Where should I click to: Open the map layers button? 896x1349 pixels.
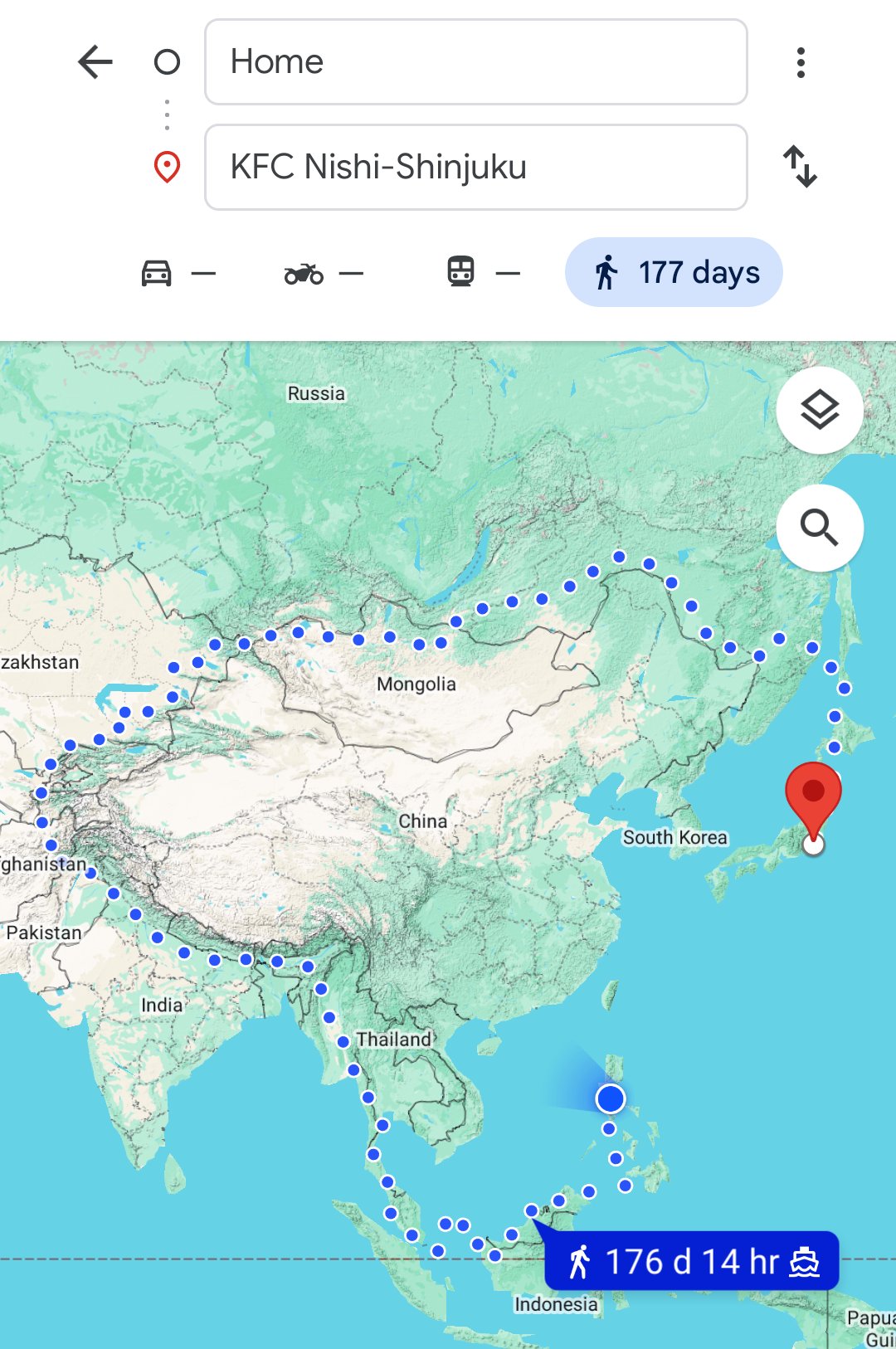click(x=820, y=410)
